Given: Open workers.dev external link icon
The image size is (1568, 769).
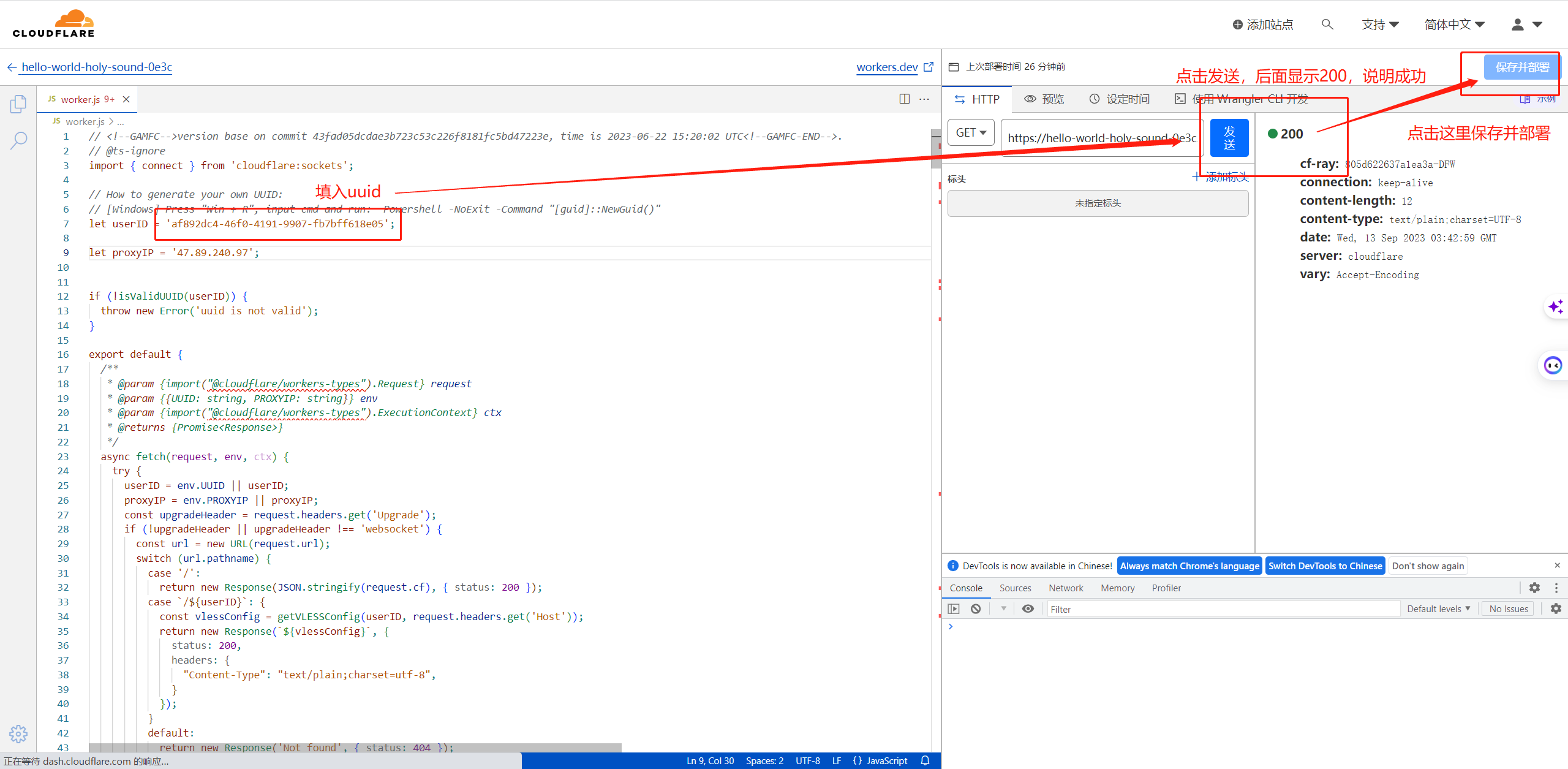Looking at the screenshot, I should (x=929, y=67).
